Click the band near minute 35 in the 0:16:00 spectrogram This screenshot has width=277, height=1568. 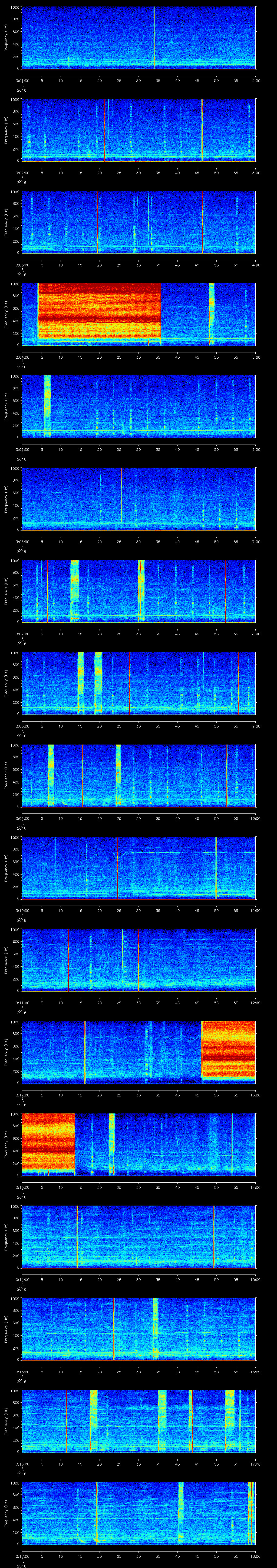click(x=162, y=1422)
